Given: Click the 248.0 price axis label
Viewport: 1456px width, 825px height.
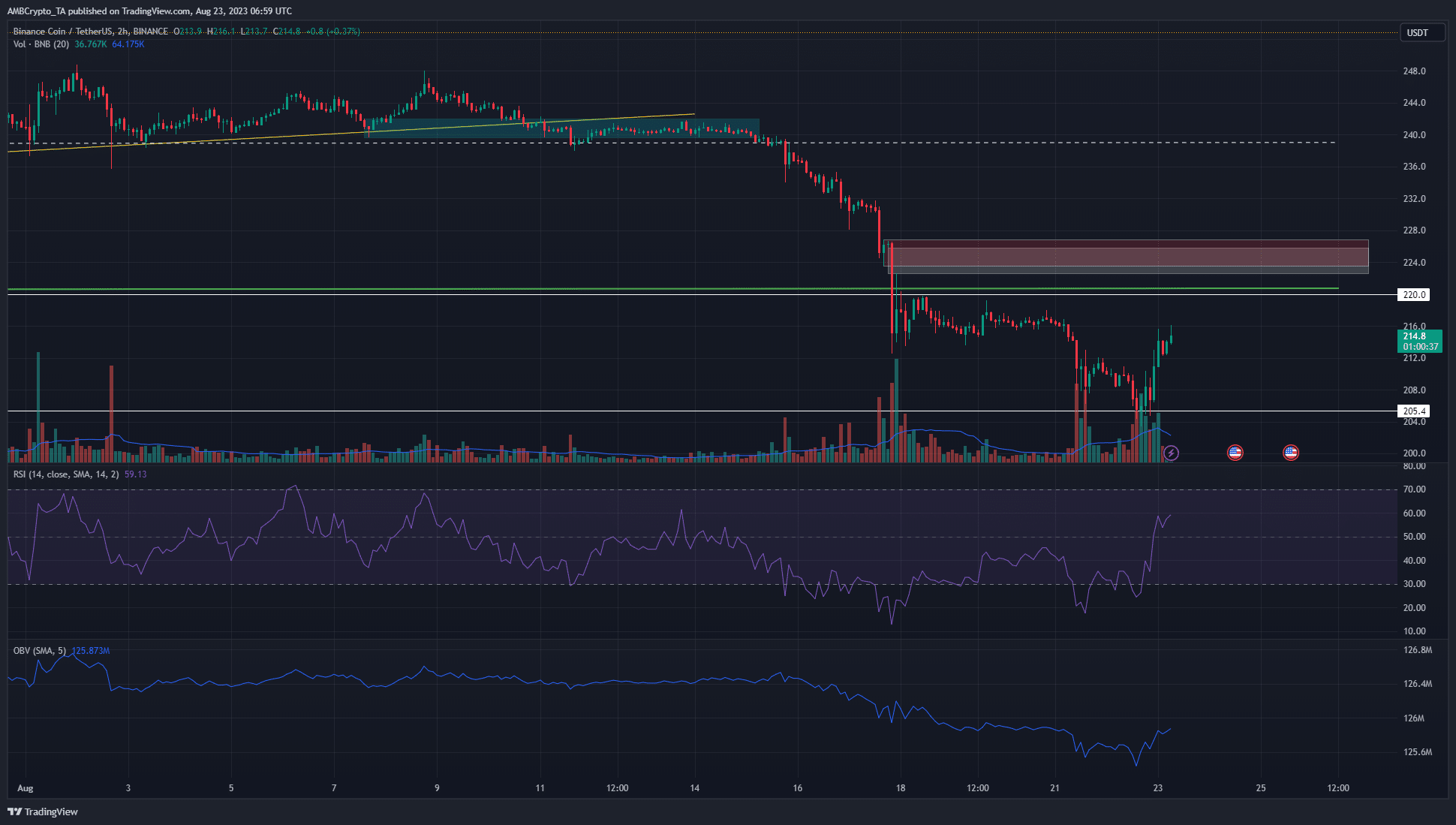Looking at the screenshot, I should pyautogui.click(x=1414, y=71).
